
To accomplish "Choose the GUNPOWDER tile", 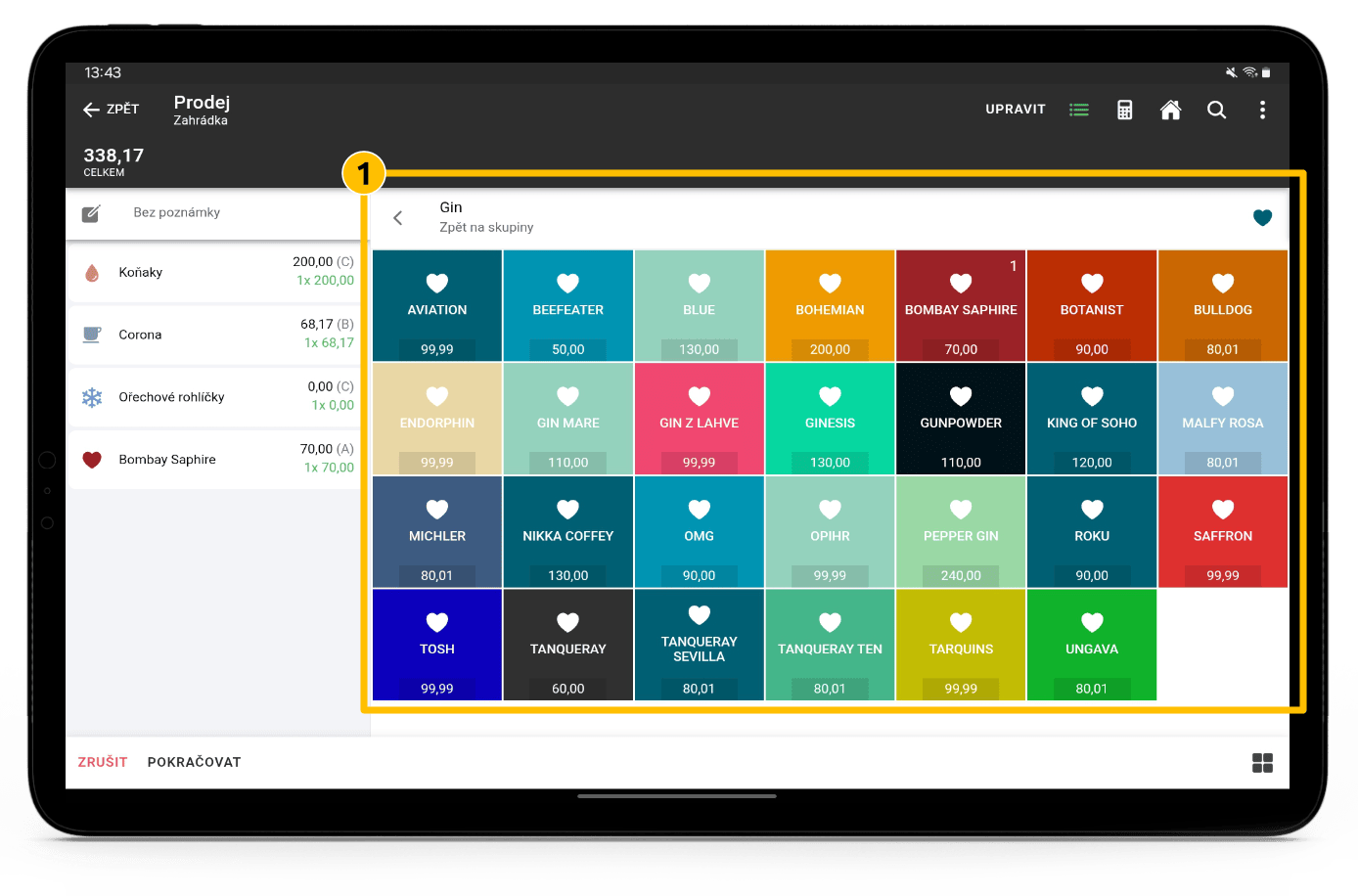I will [x=961, y=420].
